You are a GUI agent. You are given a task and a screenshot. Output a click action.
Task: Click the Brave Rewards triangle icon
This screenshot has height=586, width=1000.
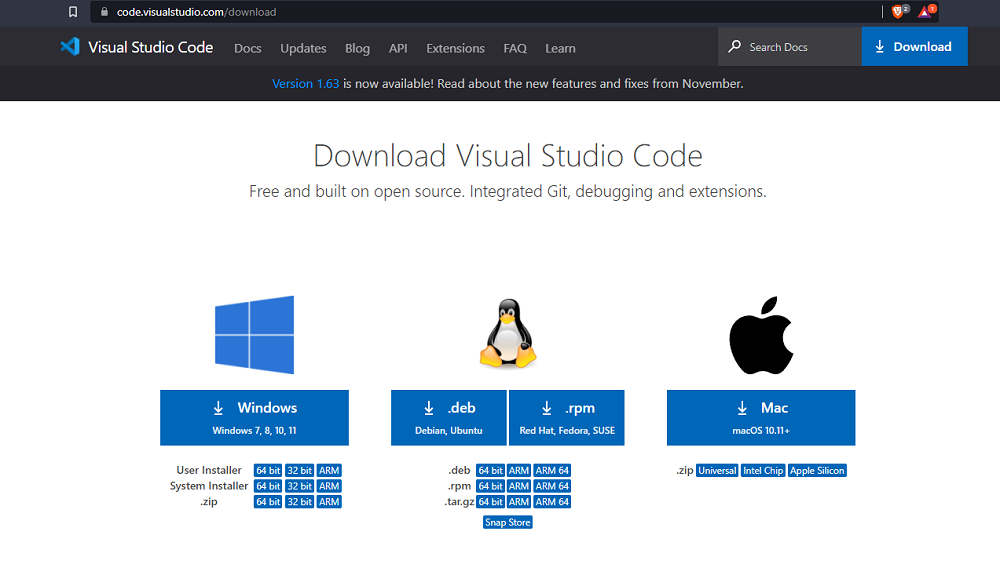click(925, 12)
